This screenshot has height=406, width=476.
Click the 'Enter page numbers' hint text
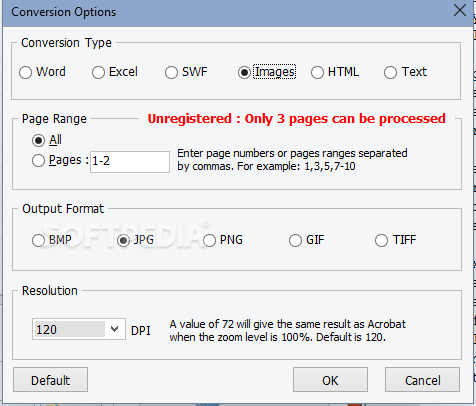(x=292, y=160)
